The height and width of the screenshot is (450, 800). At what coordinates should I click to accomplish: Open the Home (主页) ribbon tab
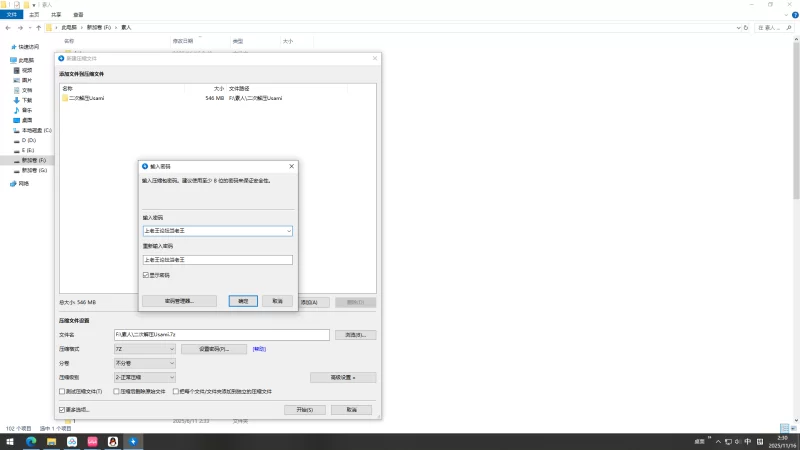click(x=34, y=15)
